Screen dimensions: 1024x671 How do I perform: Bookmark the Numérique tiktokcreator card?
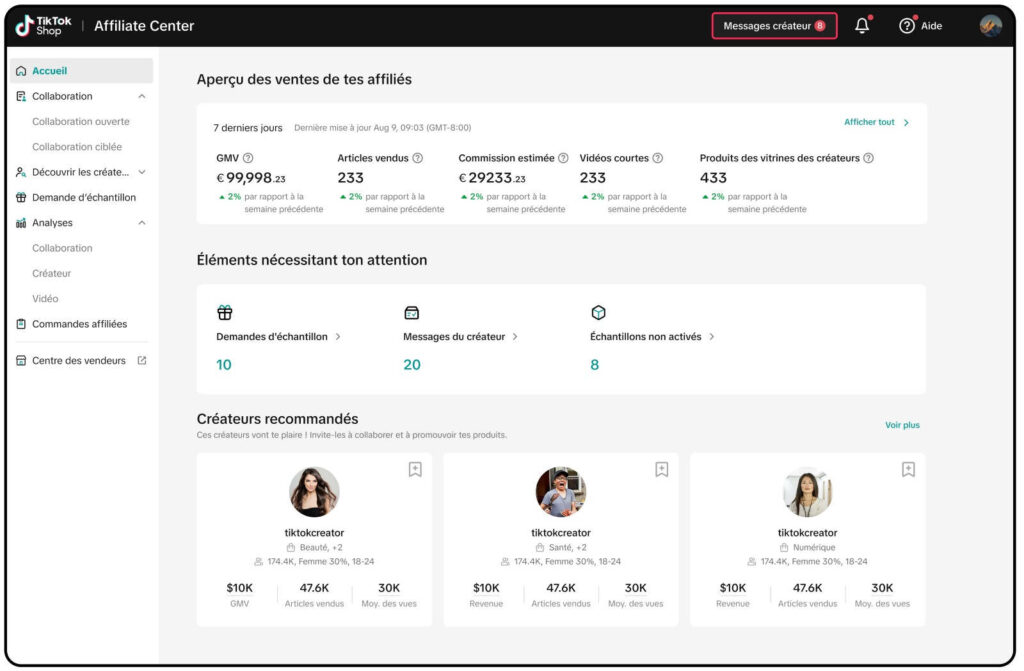click(x=908, y=470)
